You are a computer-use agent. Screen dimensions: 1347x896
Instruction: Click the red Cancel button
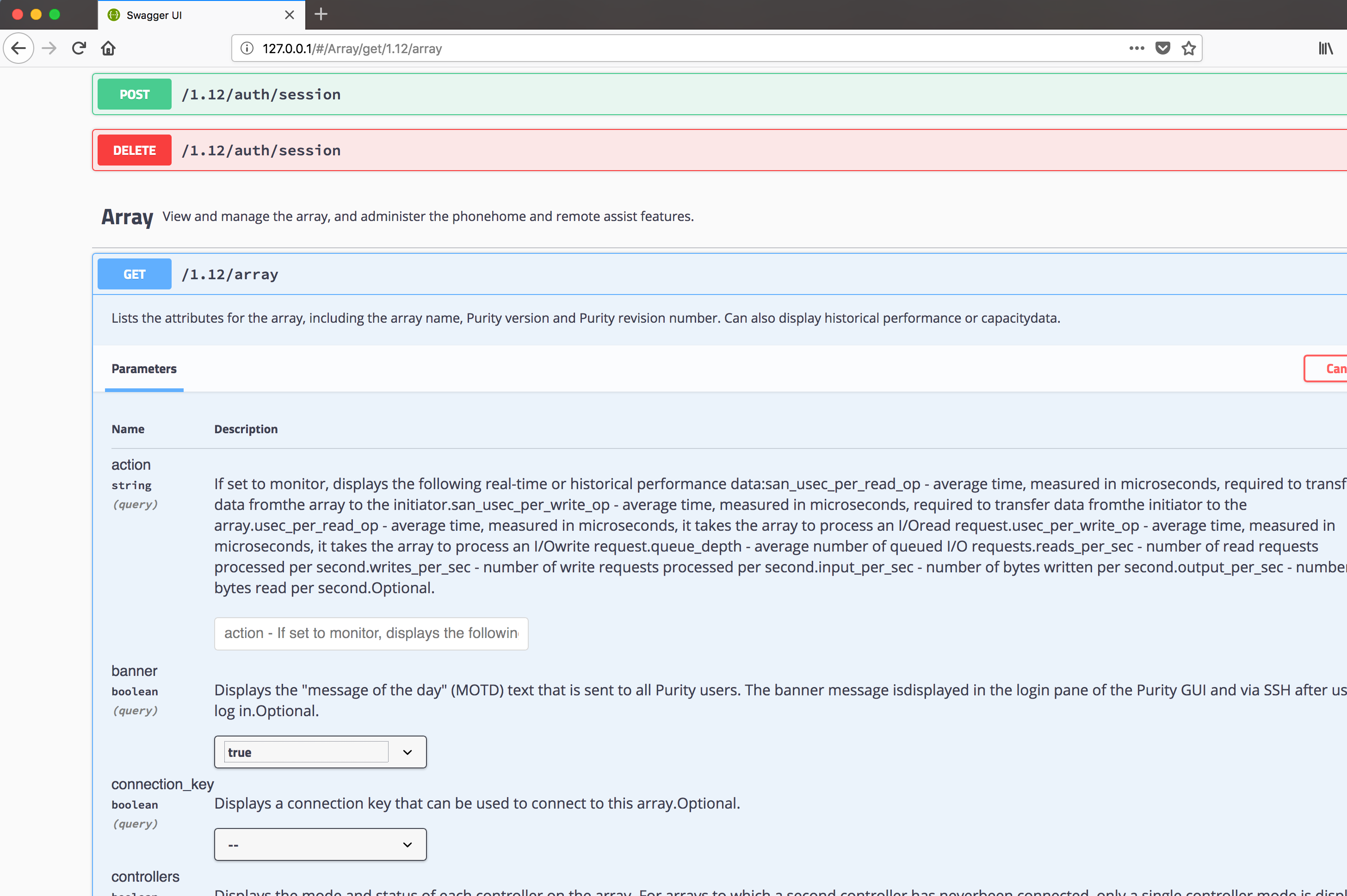[1332, 369]
